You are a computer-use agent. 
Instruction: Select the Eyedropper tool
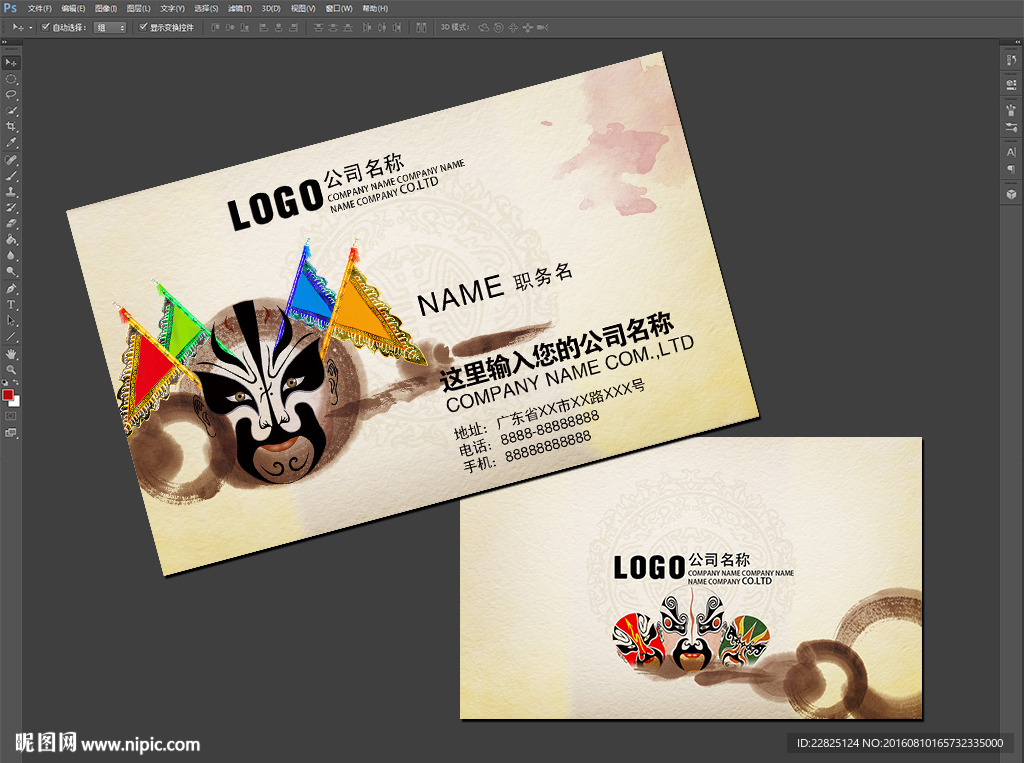11,142
